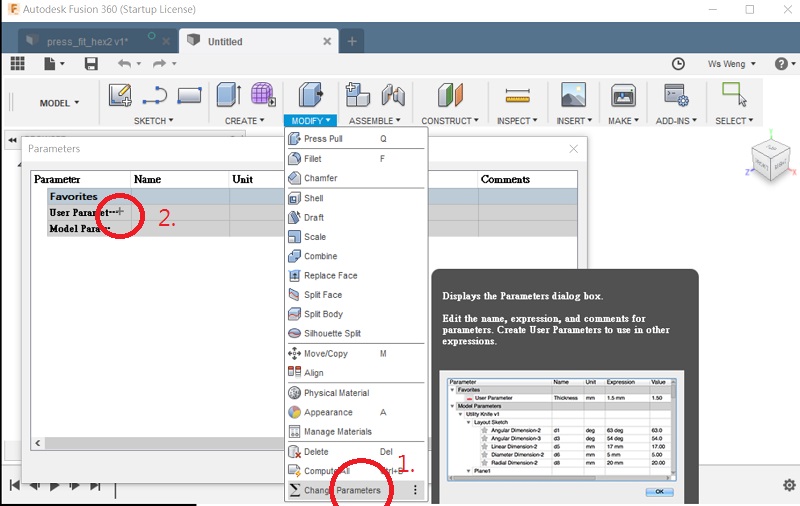The height and width of the screenshot is (506, 800).
Task: Choose Manage Materials from Modify menu
Action: (356, 432)
